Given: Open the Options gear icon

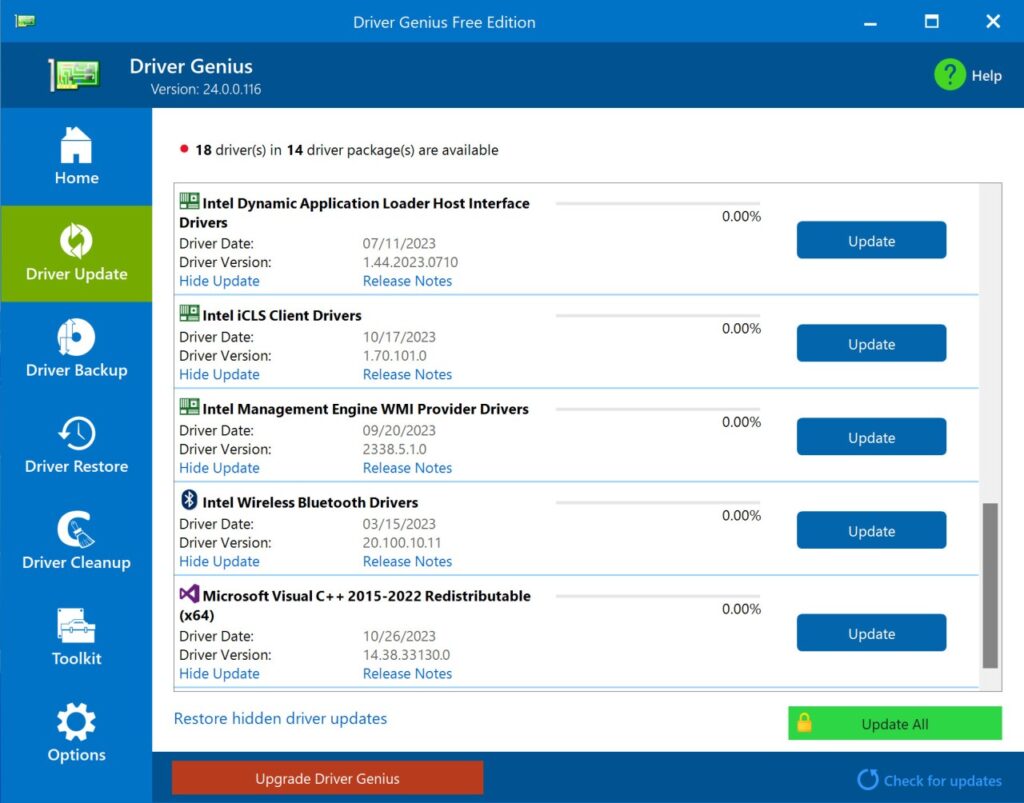Looking at the screenshot, I should (x=76, y=722).
